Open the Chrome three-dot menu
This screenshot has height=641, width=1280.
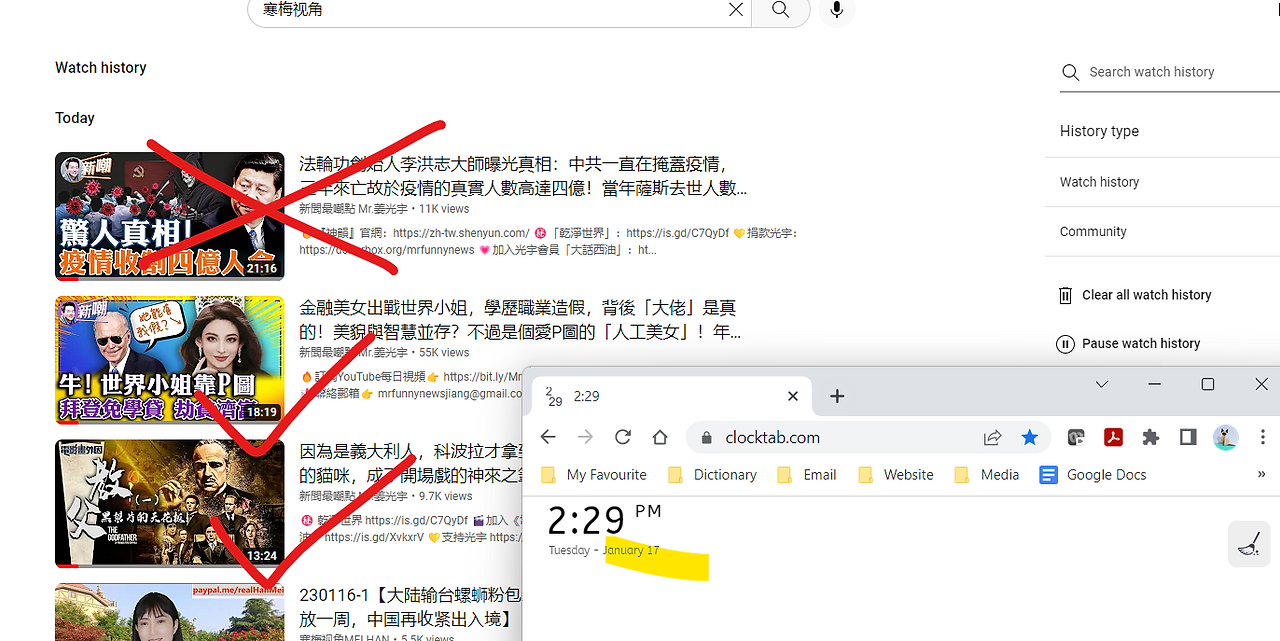click(x=1263, y=437)
